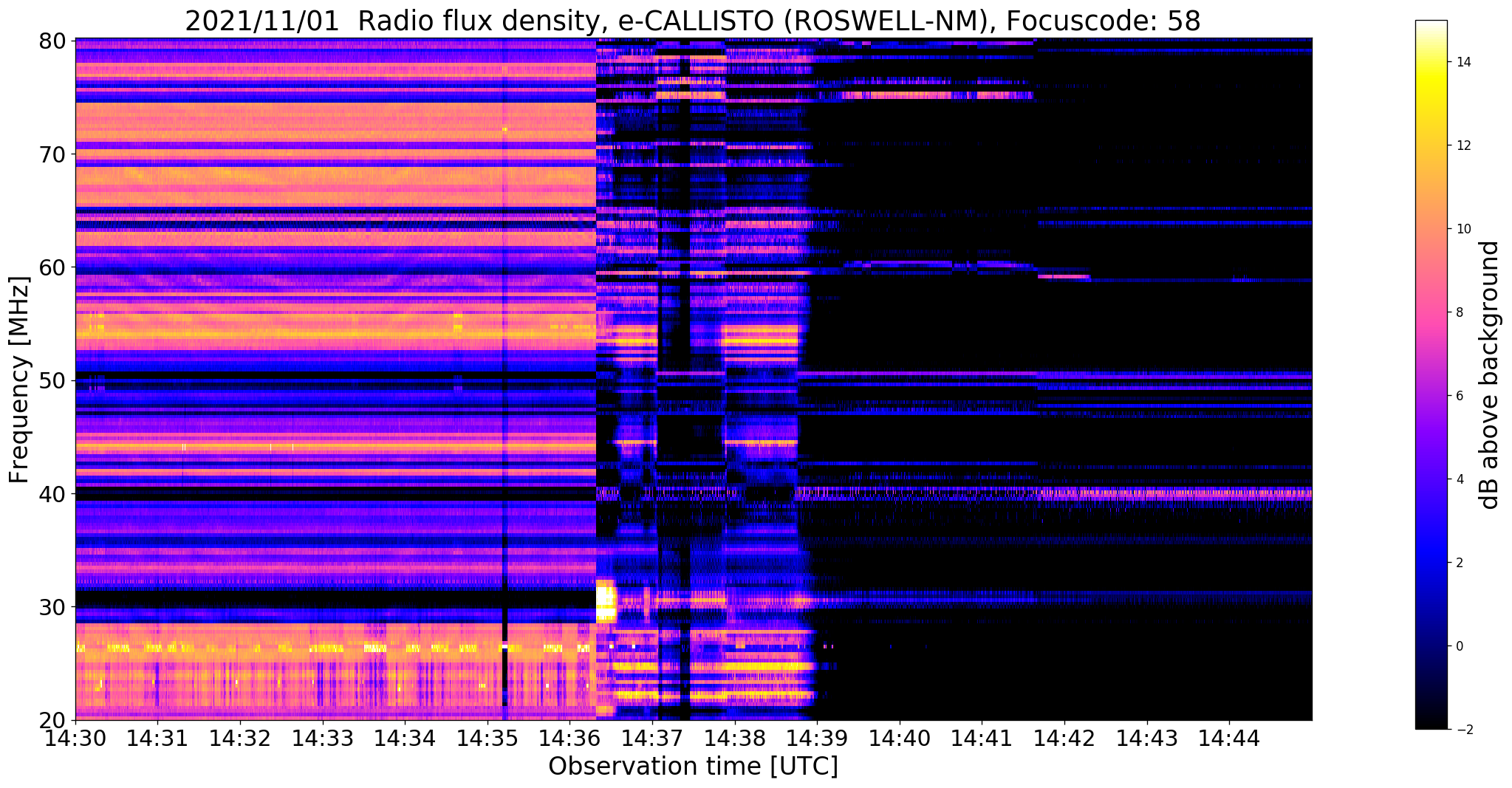Click the pink region of the colorbar near 8

tap(1431, 312)
